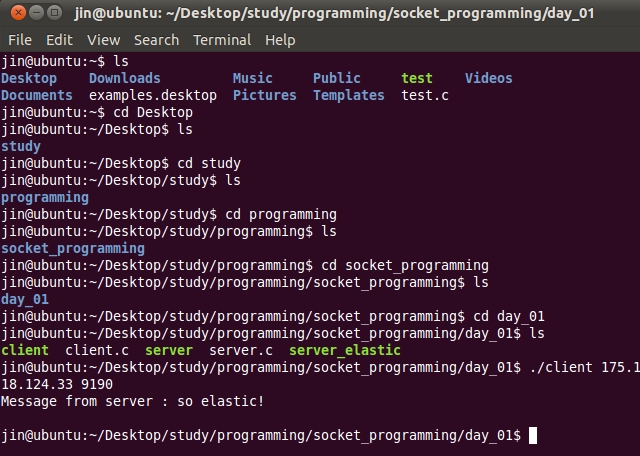
Task: Open the Help menu
Action: point(280,40)
